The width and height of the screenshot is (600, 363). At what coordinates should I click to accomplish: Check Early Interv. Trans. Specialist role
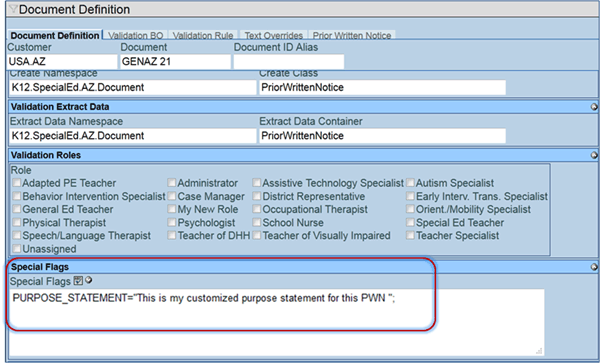[x=410, y=196]
